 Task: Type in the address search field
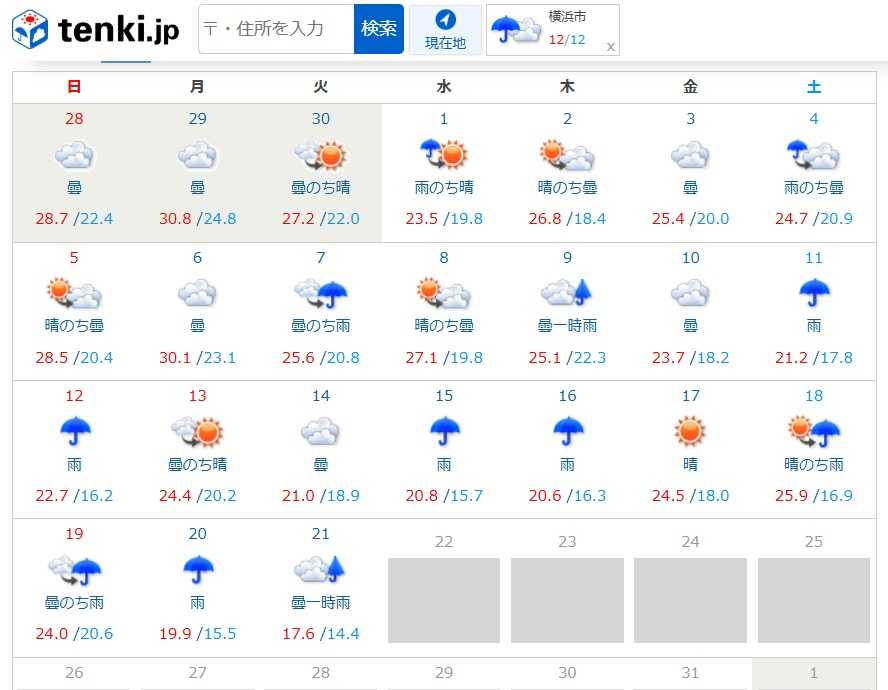276,29
